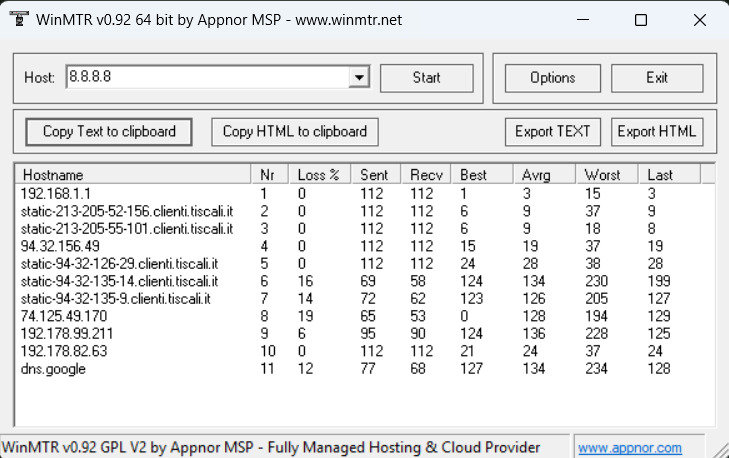Open the Host dropdown arrow
729x458 pixels.
pos(359,77)
